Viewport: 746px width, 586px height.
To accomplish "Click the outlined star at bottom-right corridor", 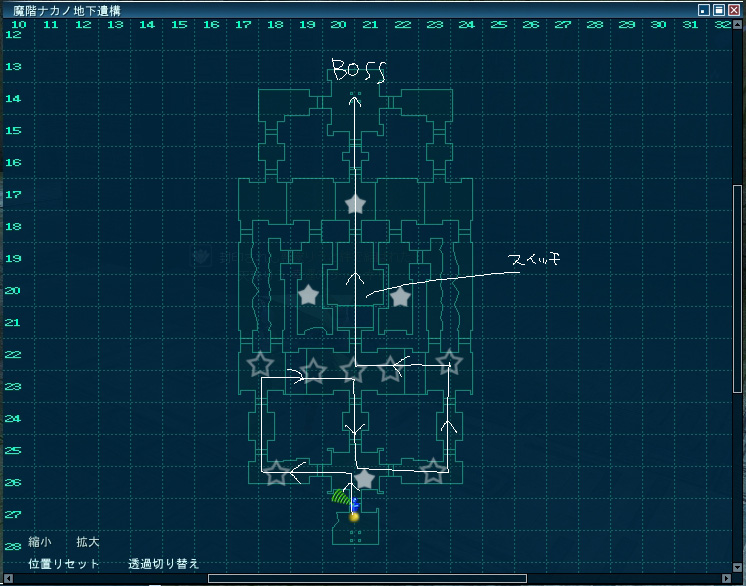I will click(433, 470).
